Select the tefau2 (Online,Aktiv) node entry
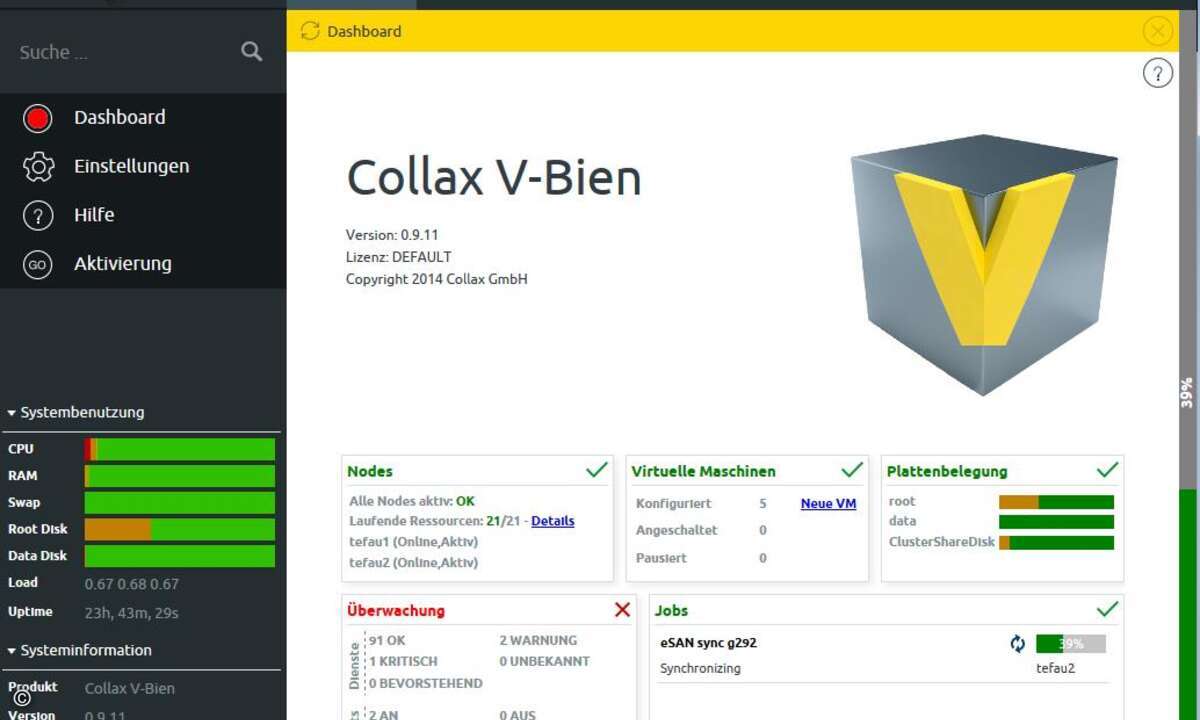The height and width of the screenshot is (720, 1200). (x=413, y=563)
